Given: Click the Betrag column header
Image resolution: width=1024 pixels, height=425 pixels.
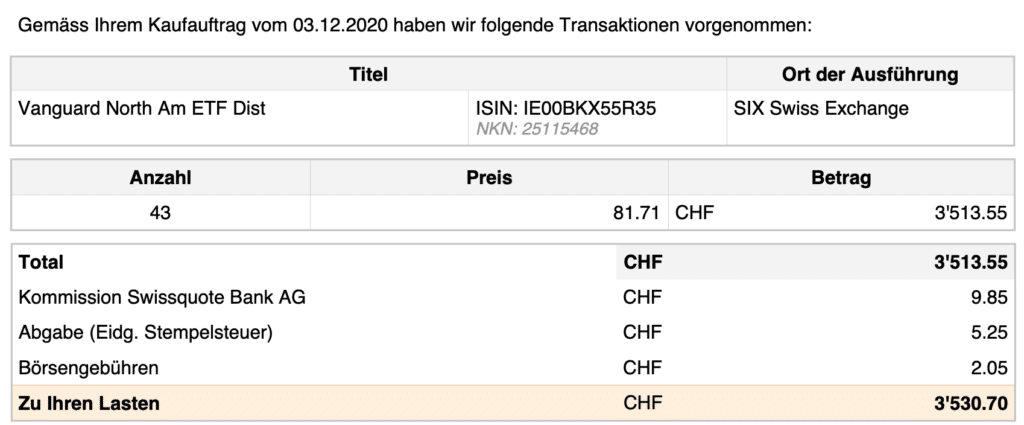Looking at the screenshot, I should click(x=842, y=178).
